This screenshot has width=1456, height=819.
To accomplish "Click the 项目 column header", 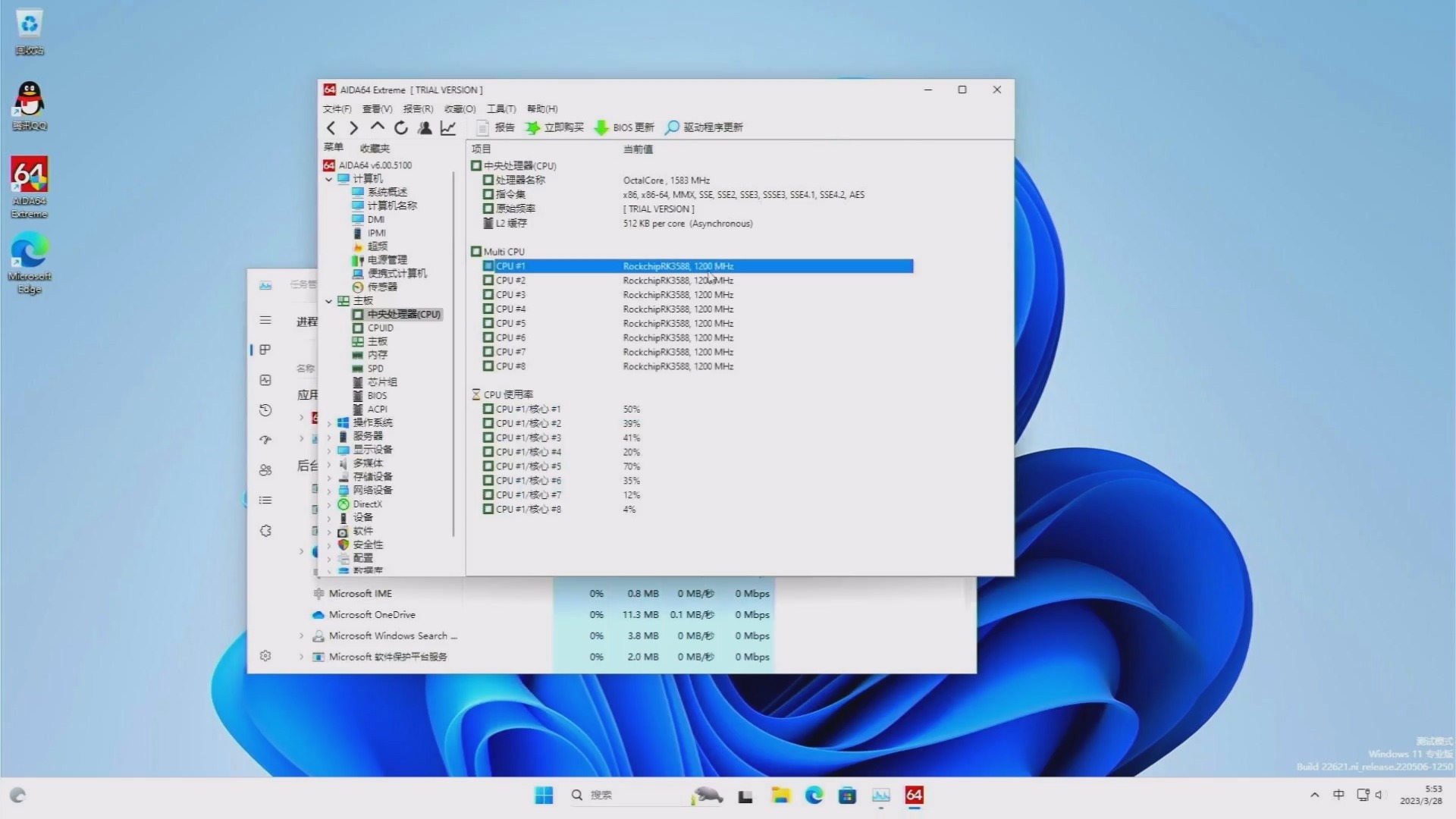I will [481, 149].
